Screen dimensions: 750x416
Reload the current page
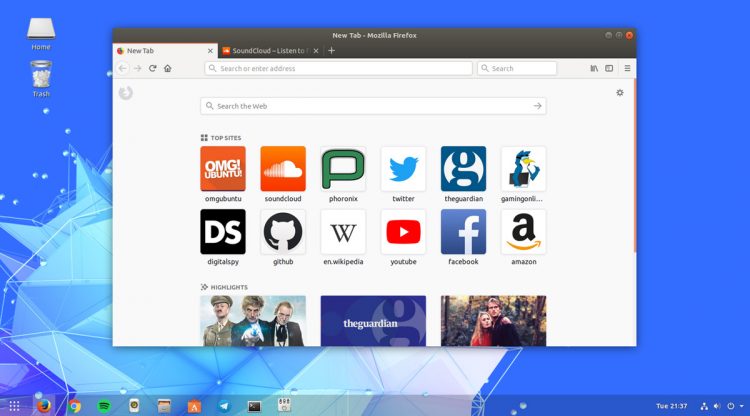click(x=153, y=68)
